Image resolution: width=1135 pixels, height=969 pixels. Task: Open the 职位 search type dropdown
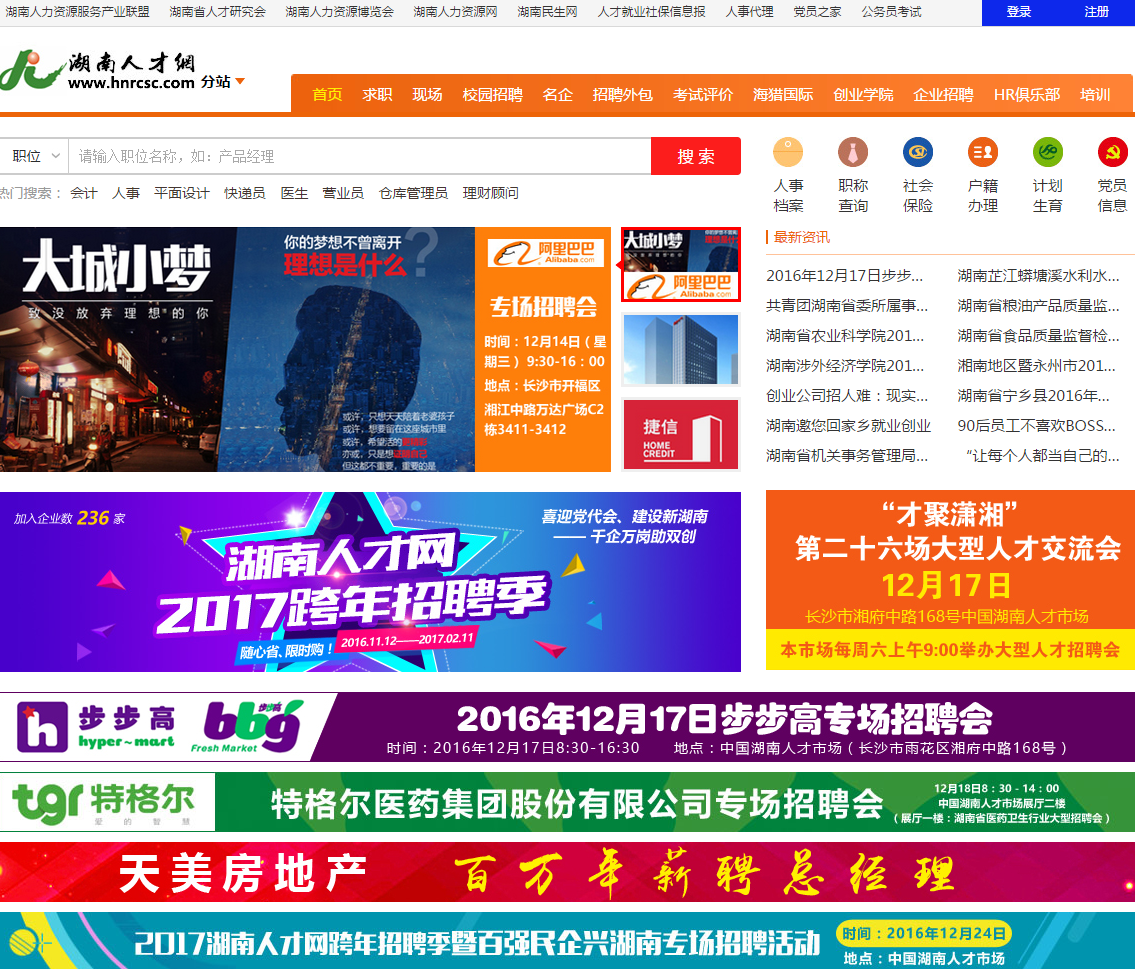coord(35,156)
